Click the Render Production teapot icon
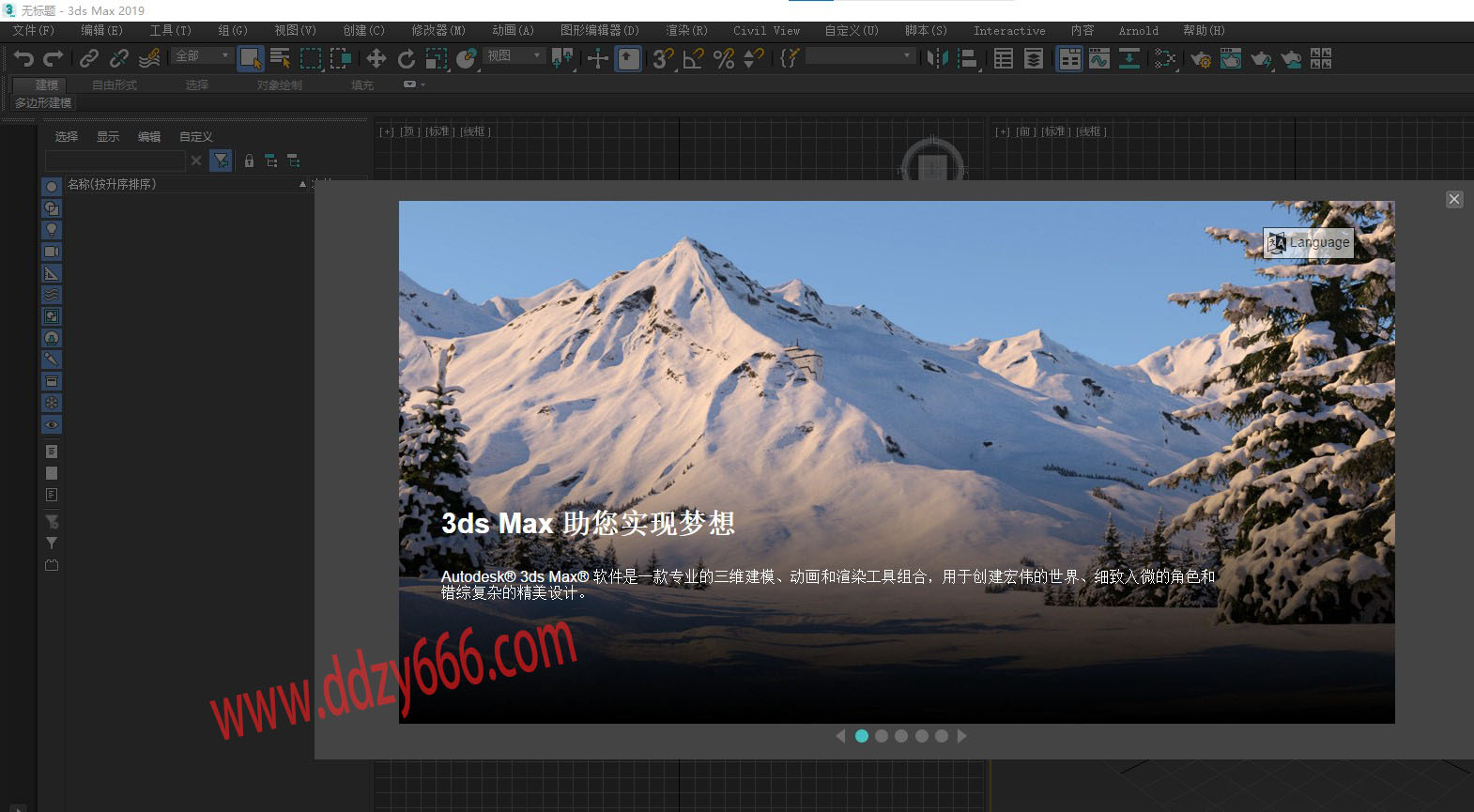Viewport: 1474px width, 812px height. (1261, 59)
